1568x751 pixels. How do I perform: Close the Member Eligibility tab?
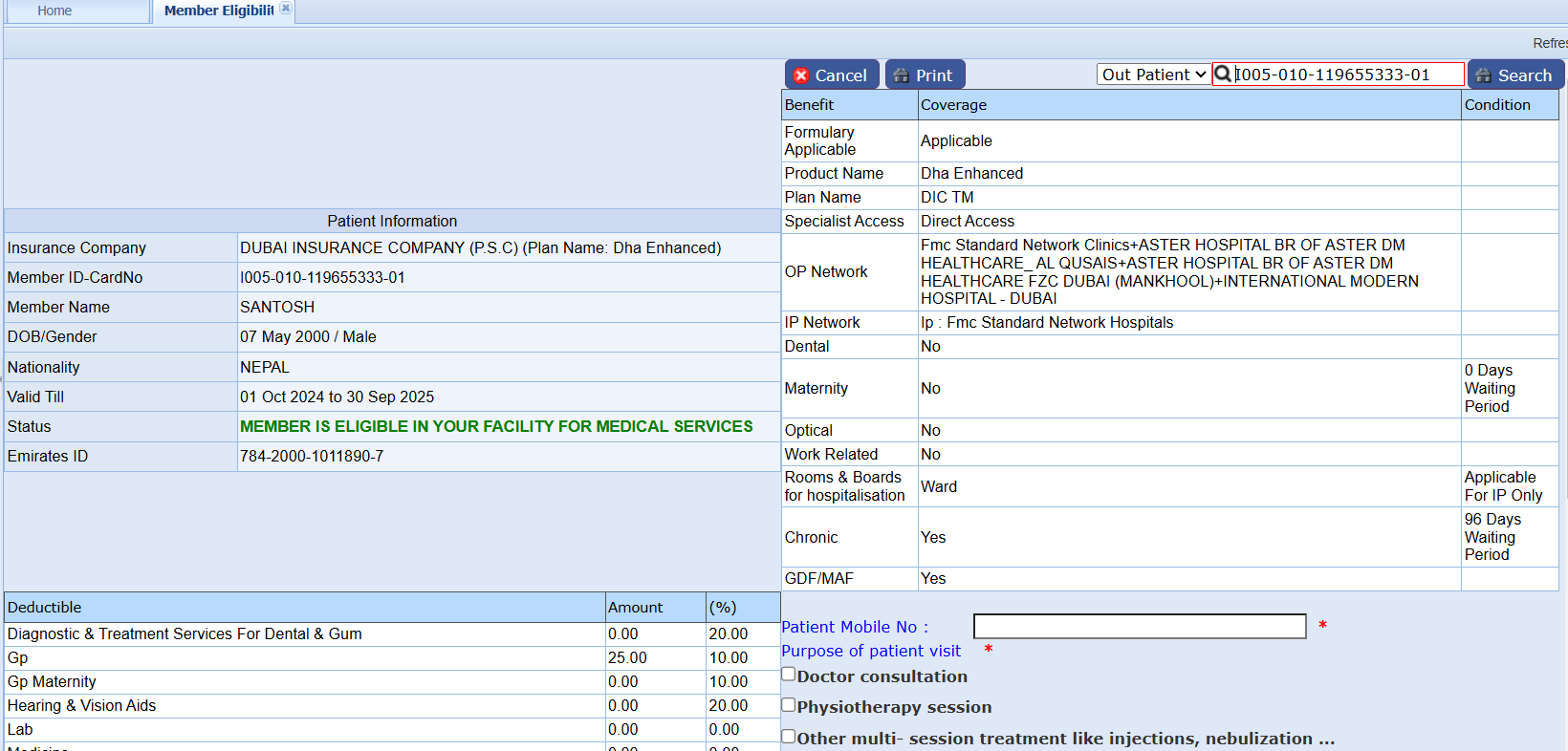285,9
